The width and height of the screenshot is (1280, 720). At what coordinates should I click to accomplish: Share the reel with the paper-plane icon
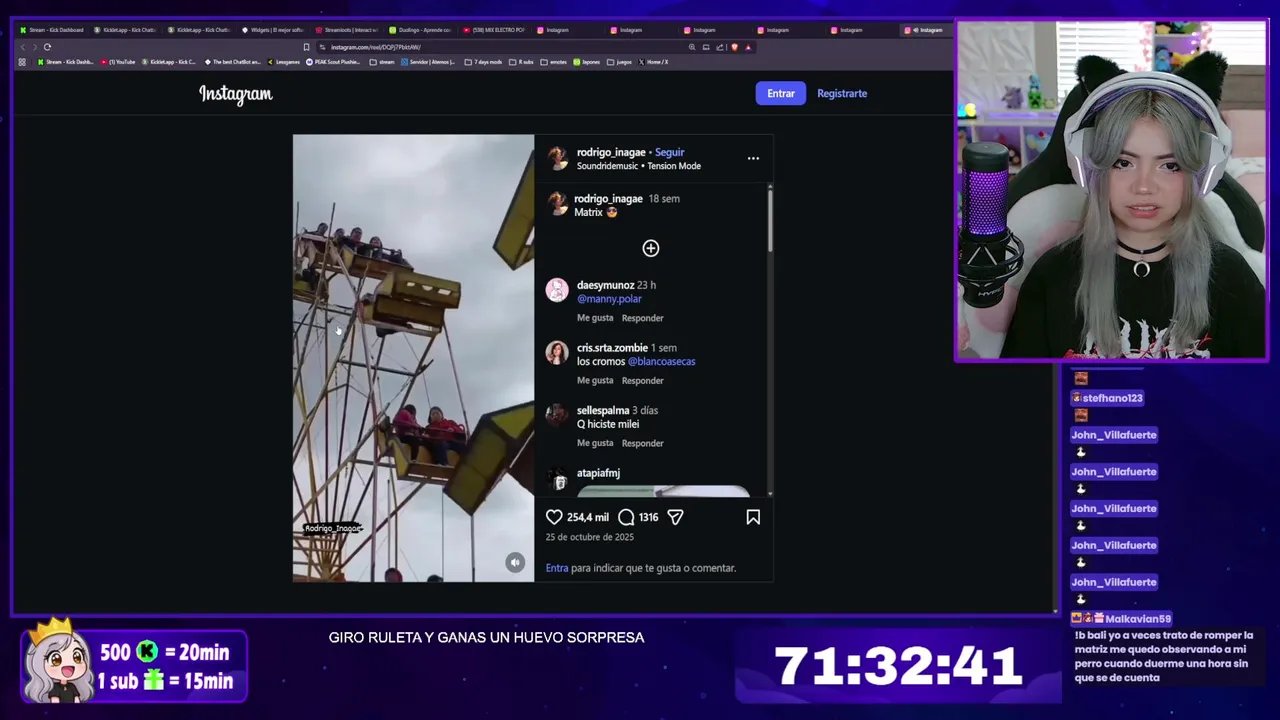[x=675, y=517]
